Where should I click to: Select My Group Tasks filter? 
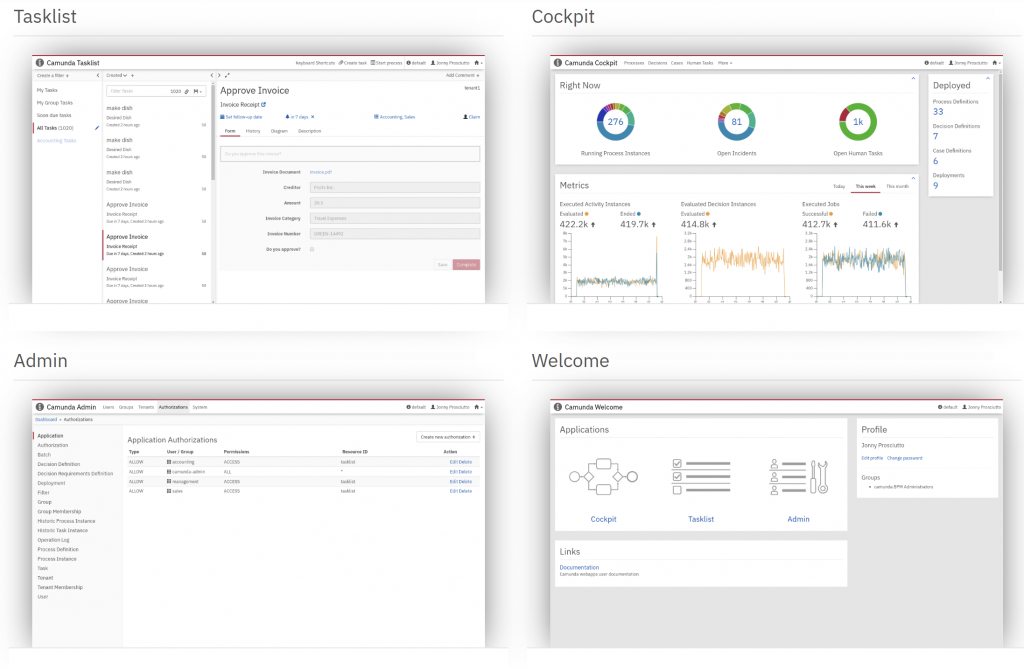point(55,103)
